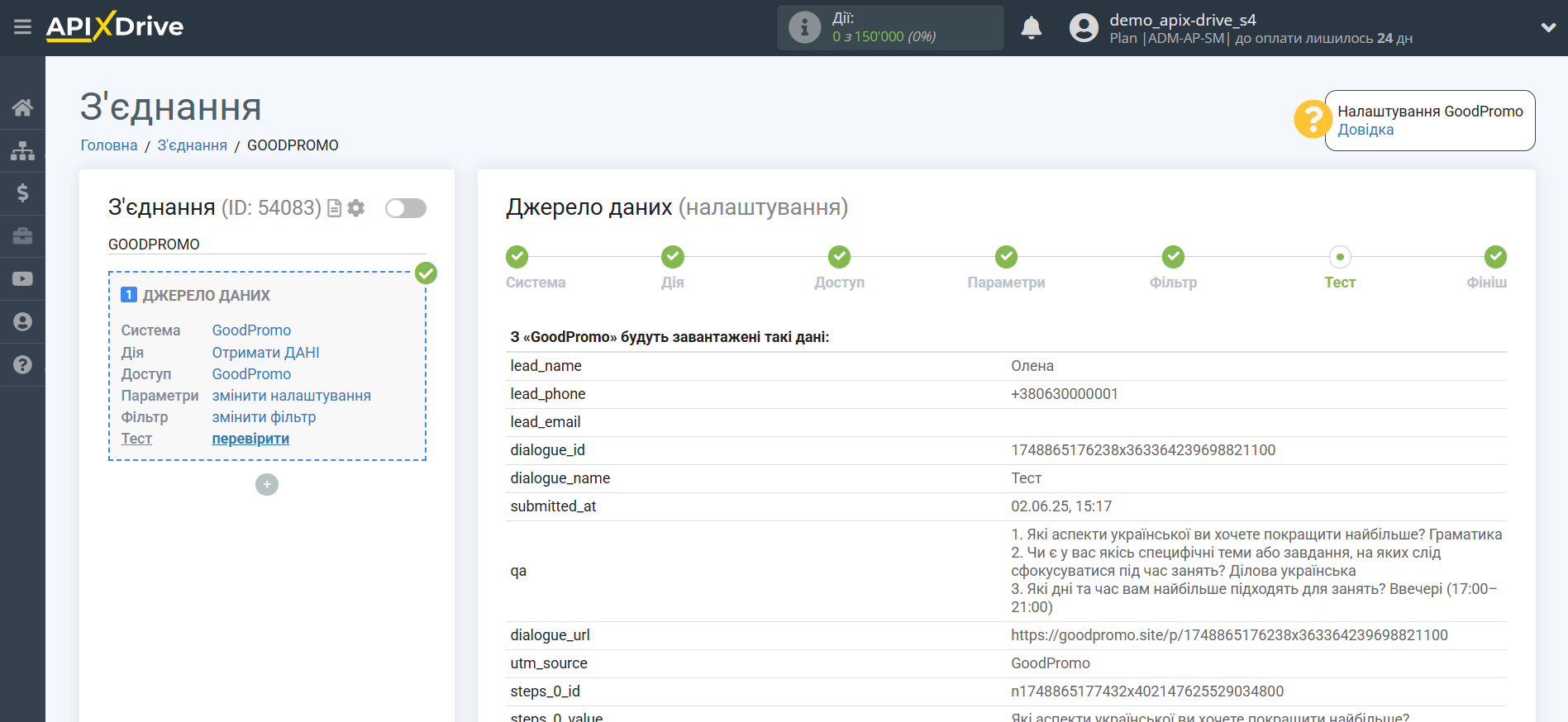This screenshot has width=1568, height=722.
Task: Go to Параметри step
Action: pos(1007,257)
